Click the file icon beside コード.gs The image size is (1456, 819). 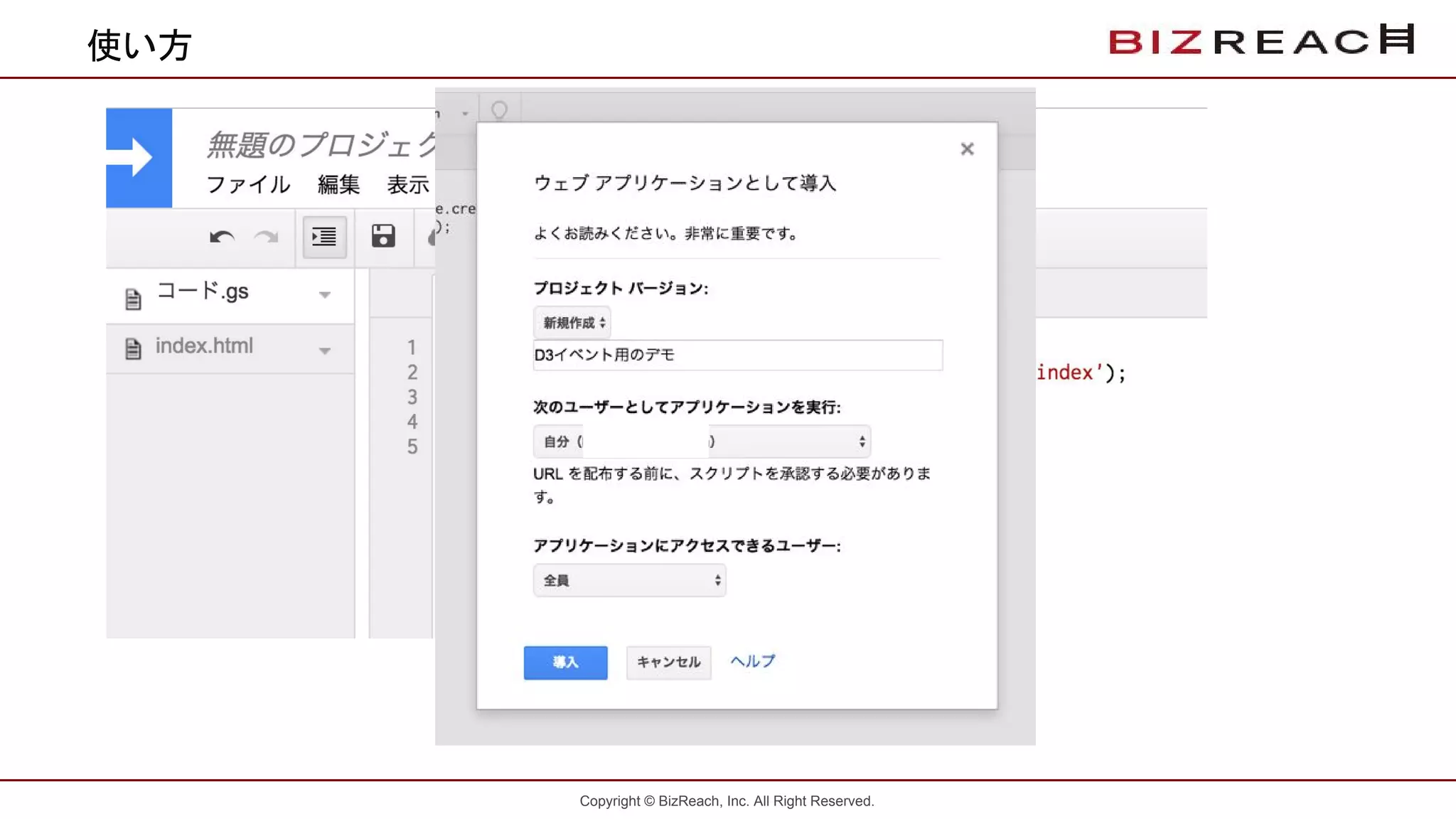pos(133,299)
